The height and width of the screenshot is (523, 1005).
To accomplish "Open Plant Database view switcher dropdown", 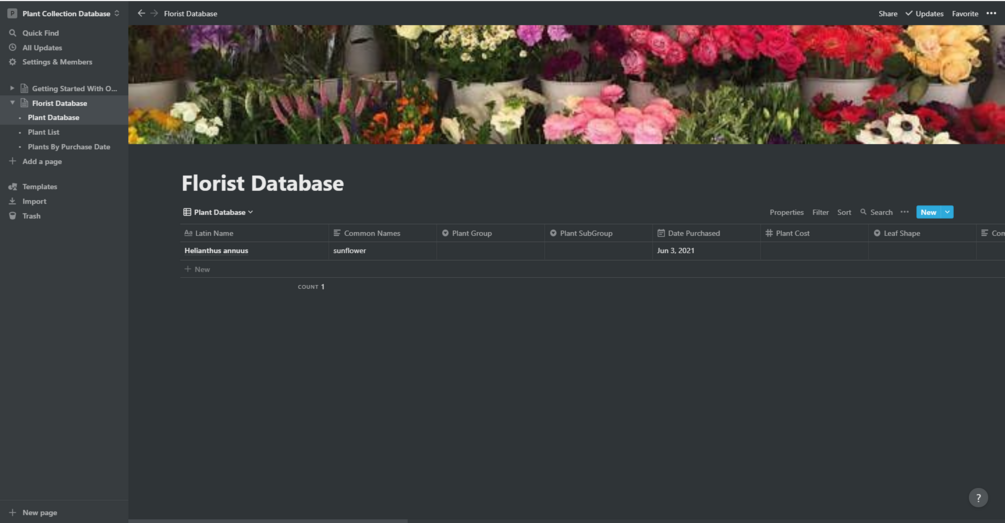I will click(x=218, y=212).
